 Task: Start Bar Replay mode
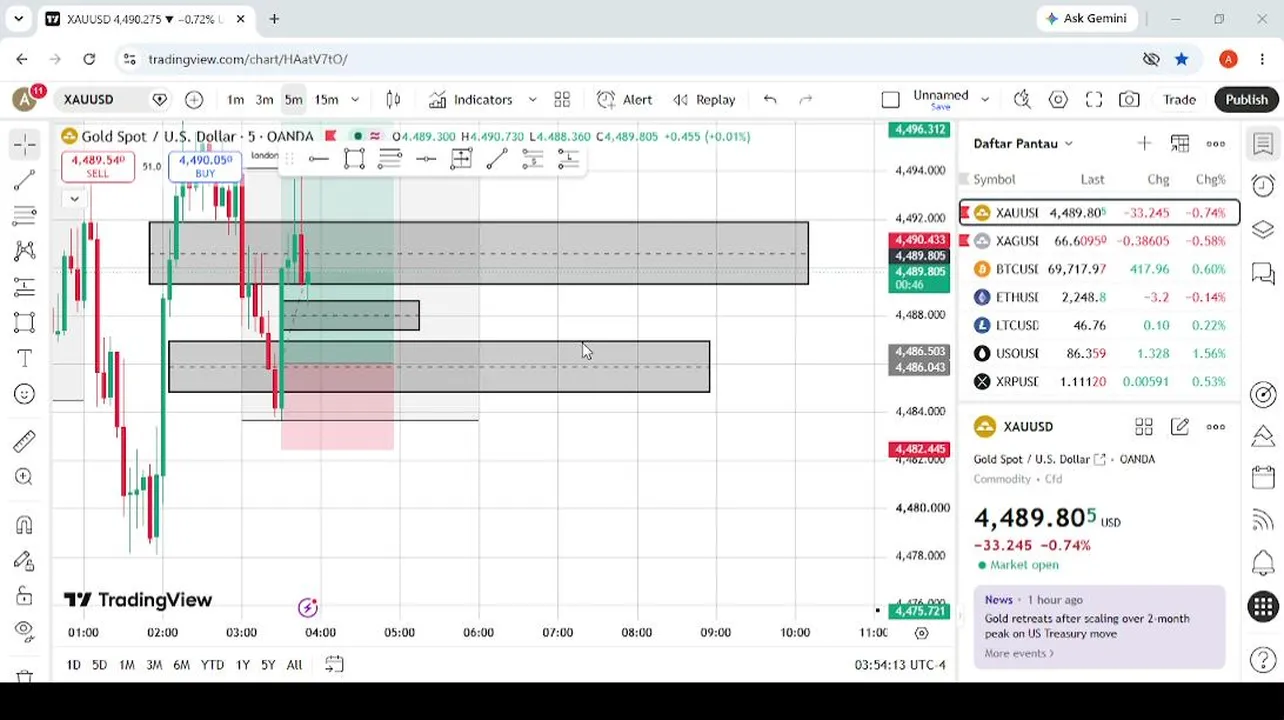point(704,99)
